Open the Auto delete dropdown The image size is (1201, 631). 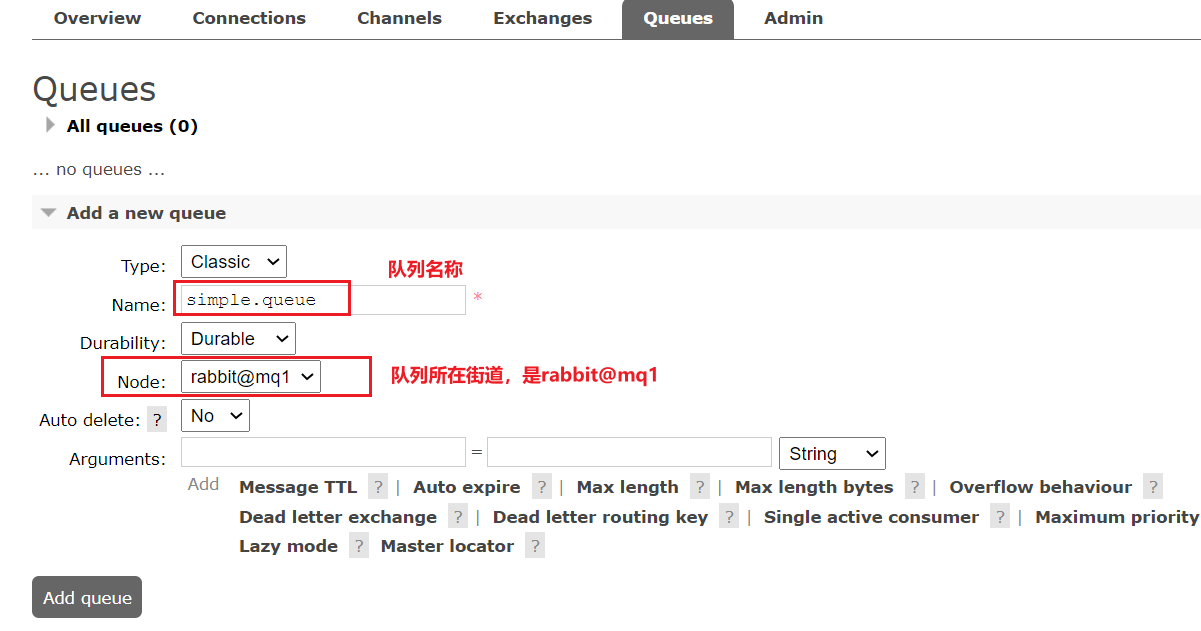point(215,416)
